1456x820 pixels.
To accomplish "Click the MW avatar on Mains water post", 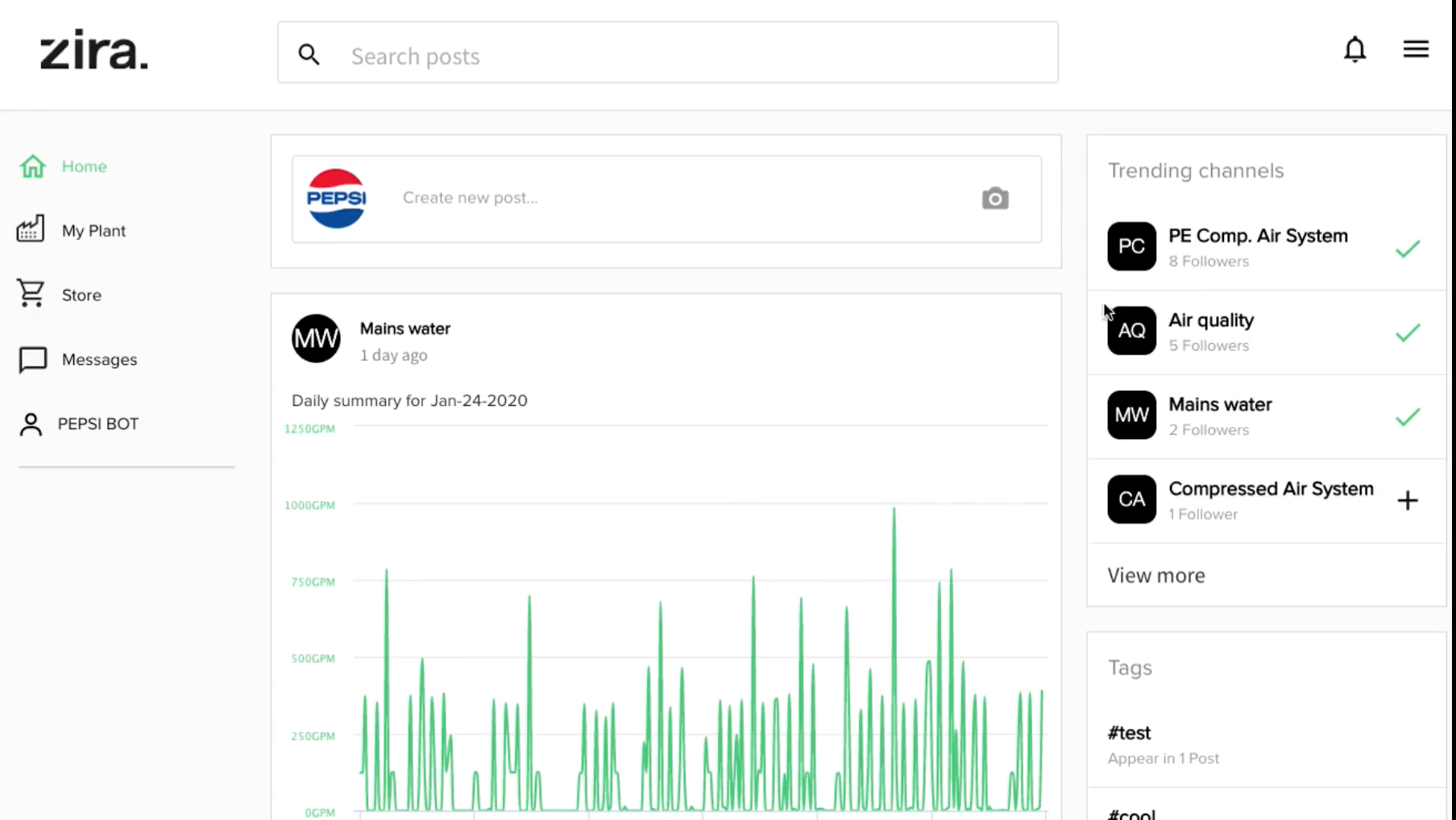I will (316, 338).
